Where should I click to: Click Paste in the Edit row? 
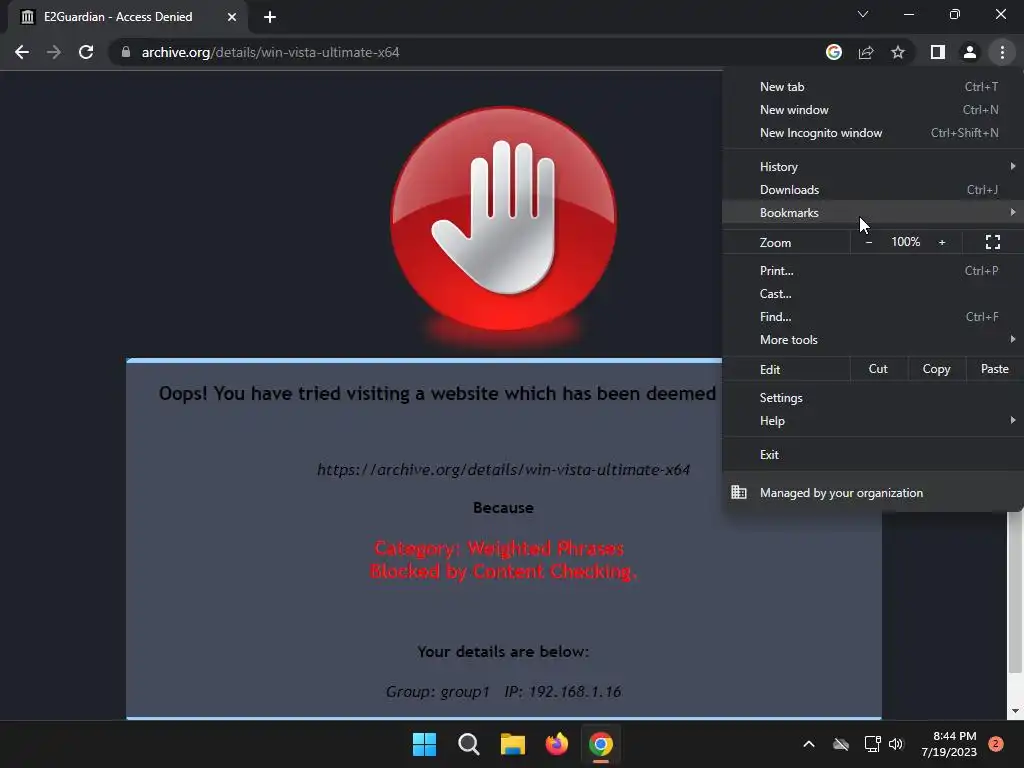point(995,369)
